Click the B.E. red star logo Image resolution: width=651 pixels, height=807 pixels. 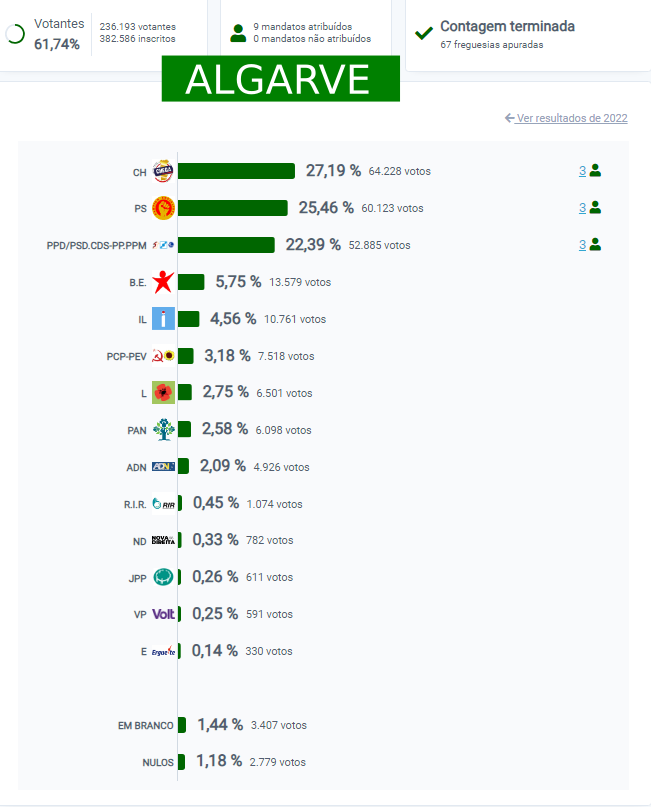click(163, 282)
